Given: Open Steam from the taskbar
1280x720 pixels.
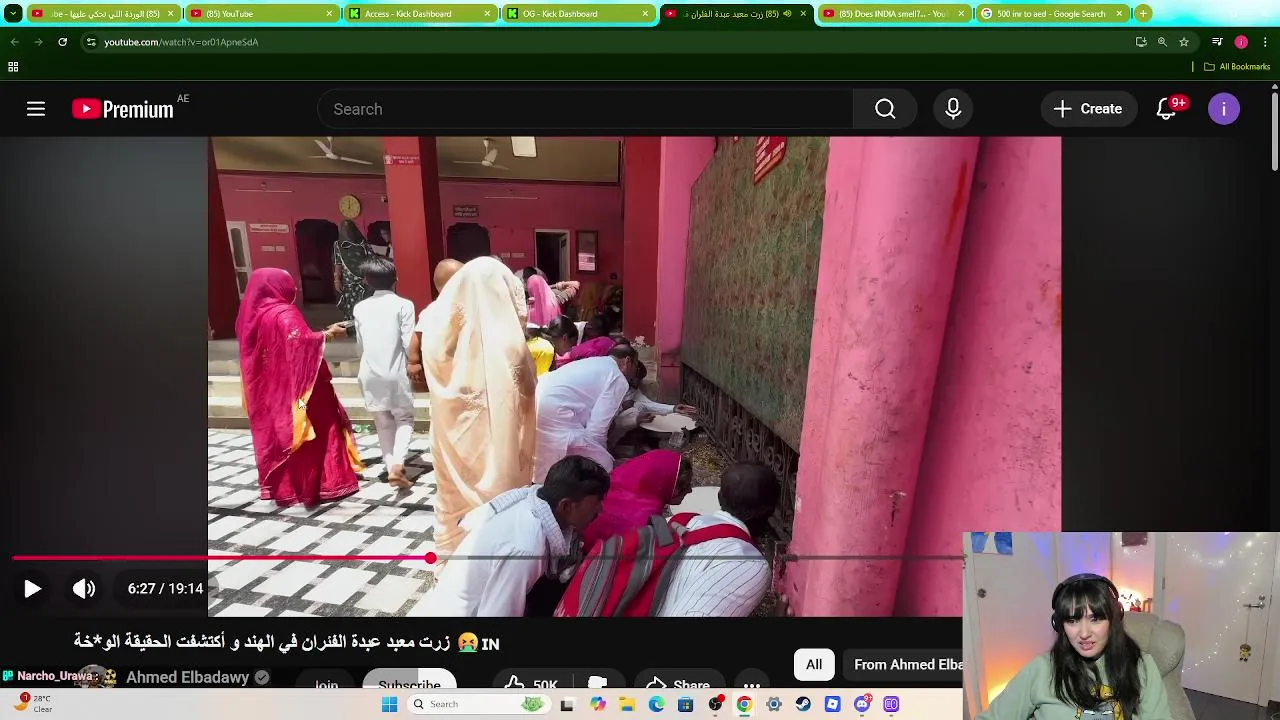Looking at the screenshot, I should pyautogui.click(x=803, y=704).
